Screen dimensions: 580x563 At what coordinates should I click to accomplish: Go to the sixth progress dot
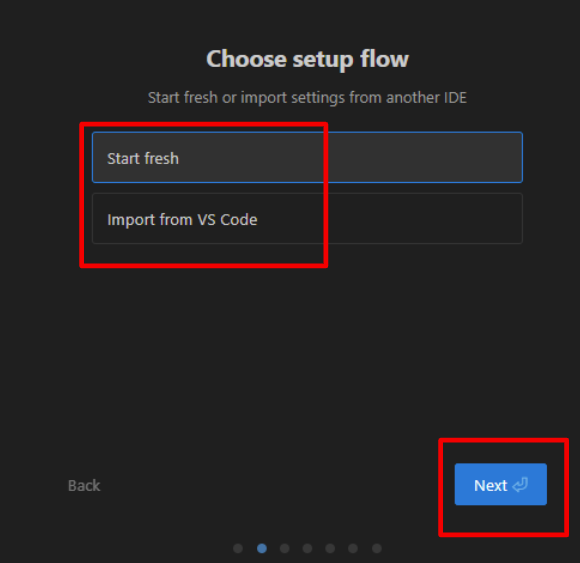pos(353,548)
